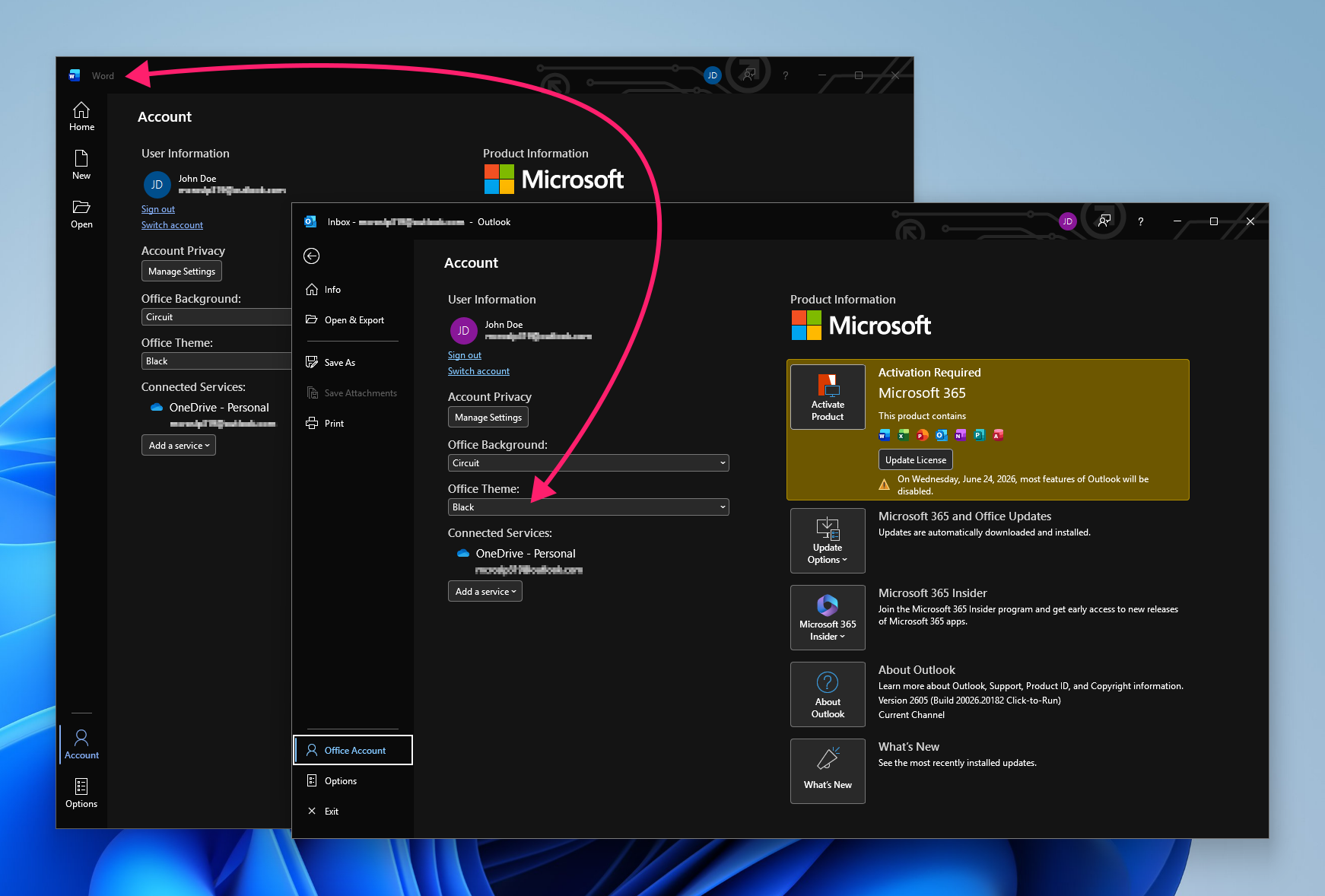Click Excel icon in product contents row
Viewport: 1325px width, 896px height.
click(x=903, y=435)
